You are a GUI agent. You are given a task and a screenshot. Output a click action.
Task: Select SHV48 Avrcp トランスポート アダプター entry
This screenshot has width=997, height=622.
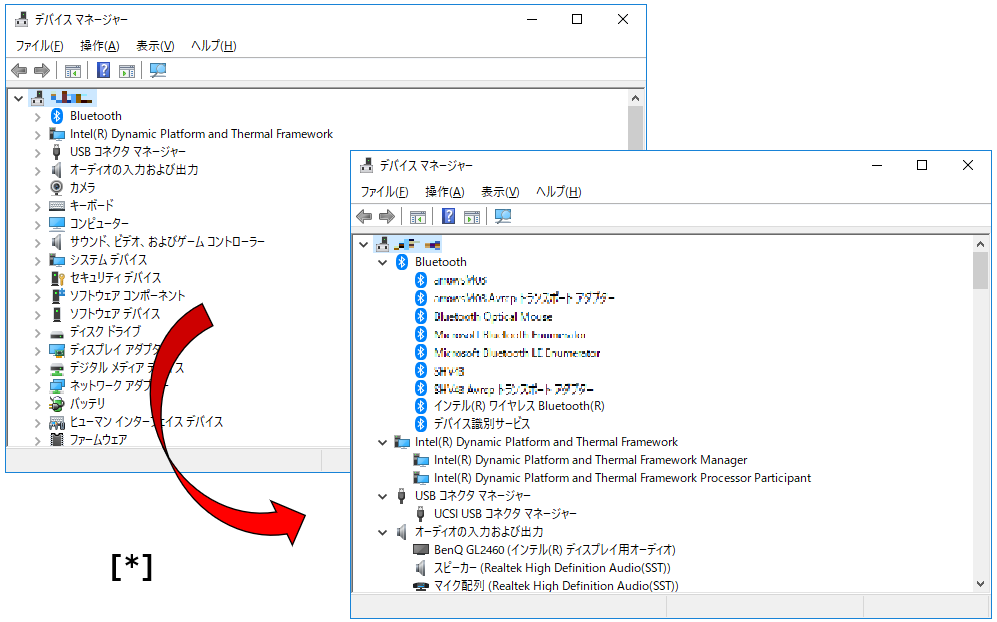coord(514,389)
